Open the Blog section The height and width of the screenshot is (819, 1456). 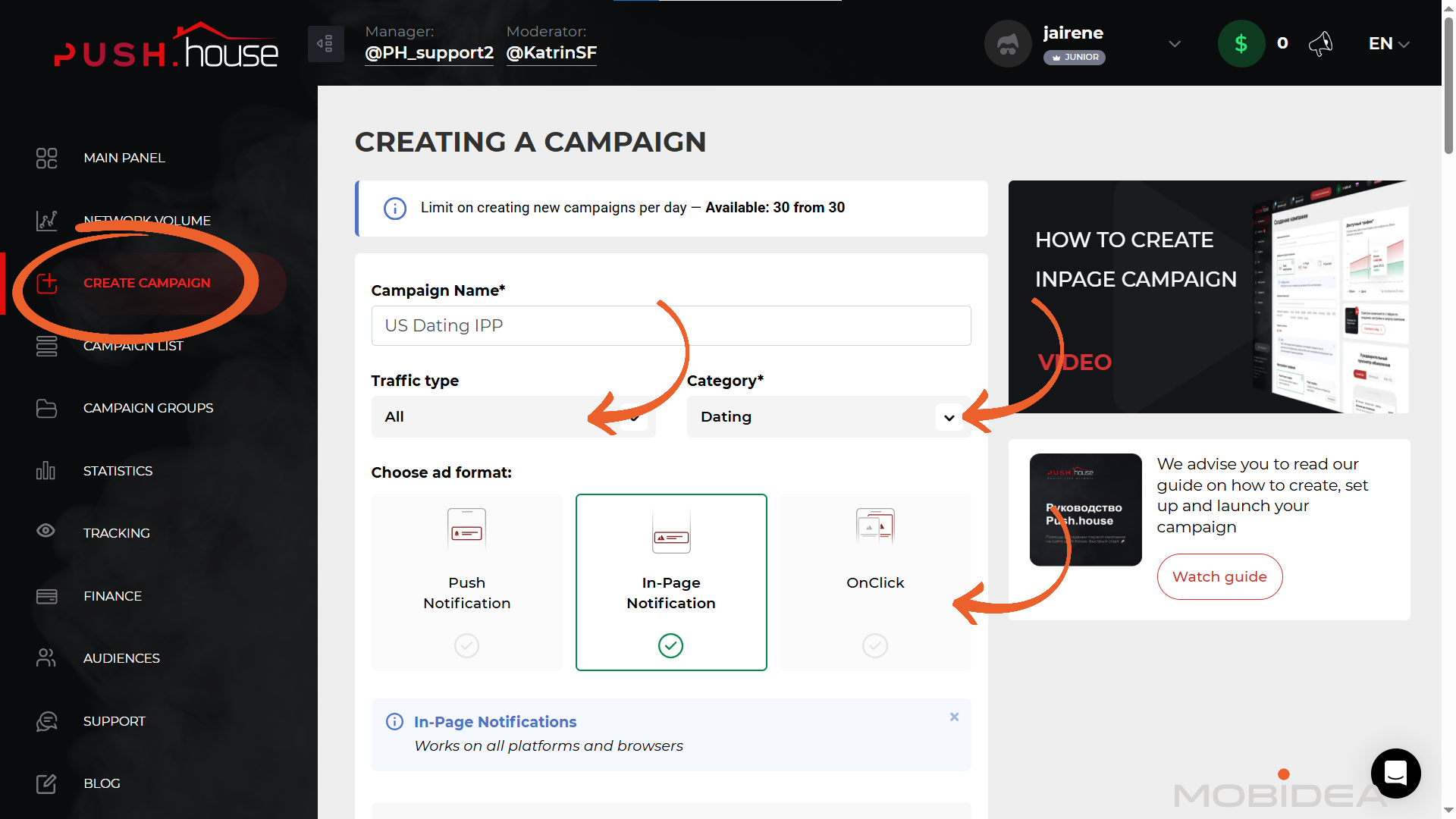[x=46, y=783]
